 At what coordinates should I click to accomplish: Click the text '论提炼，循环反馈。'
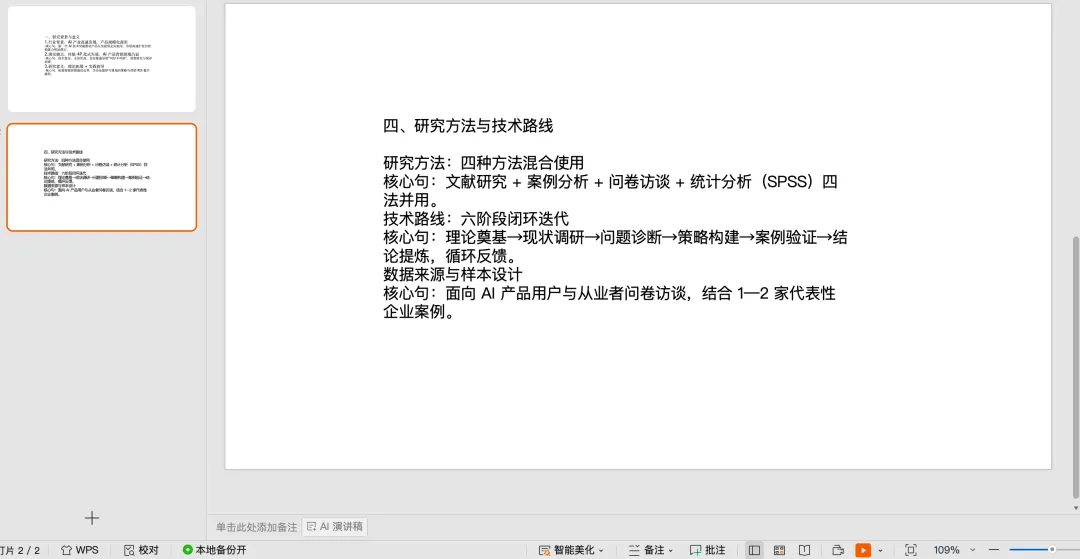450,256
